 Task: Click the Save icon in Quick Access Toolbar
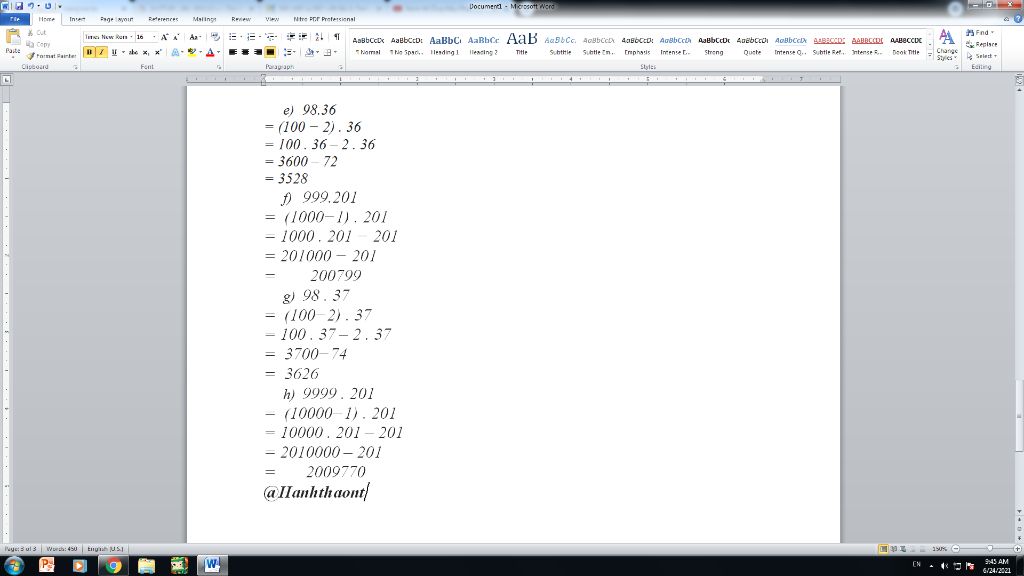19,6
